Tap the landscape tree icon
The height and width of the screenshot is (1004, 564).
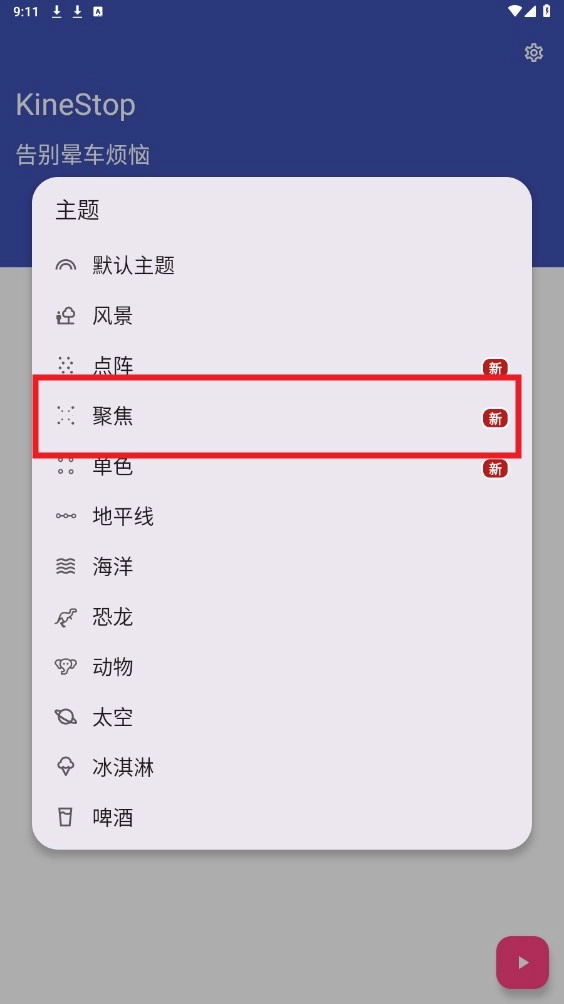[x=65, y=315]
